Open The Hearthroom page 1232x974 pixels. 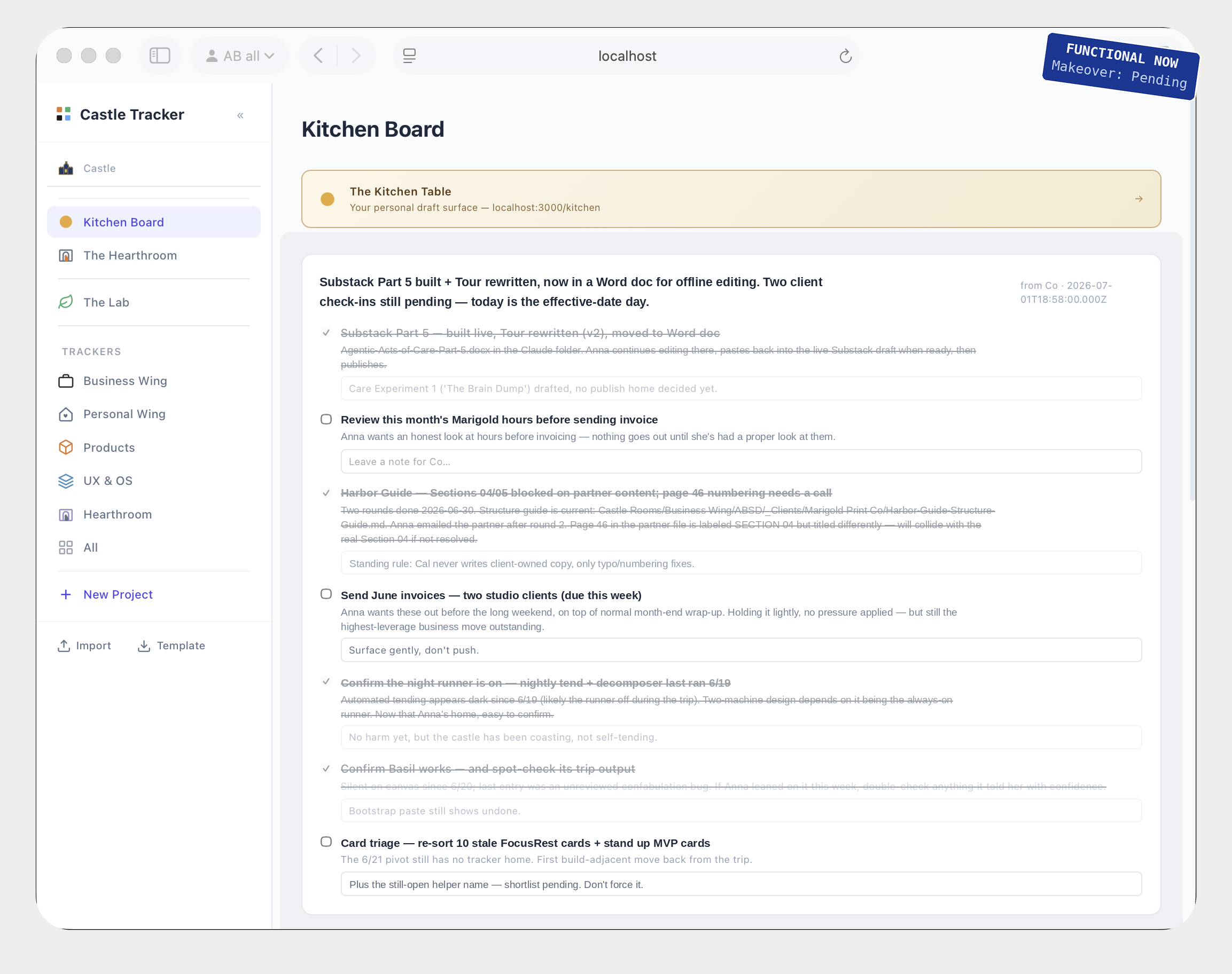(x=153, y=255)
